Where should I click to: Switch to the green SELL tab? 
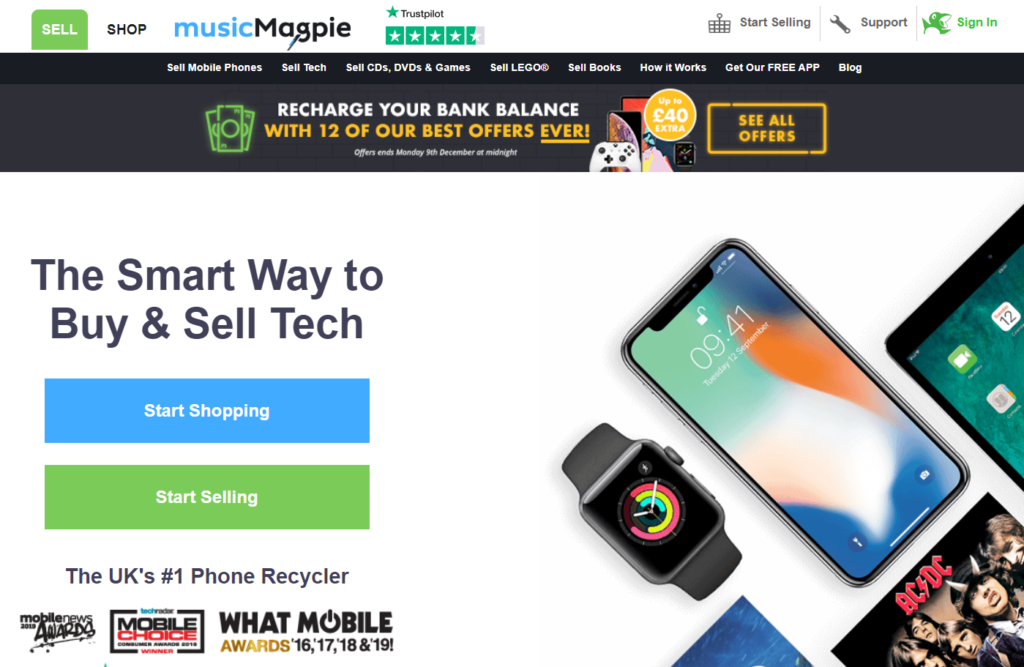pos(59,29)
